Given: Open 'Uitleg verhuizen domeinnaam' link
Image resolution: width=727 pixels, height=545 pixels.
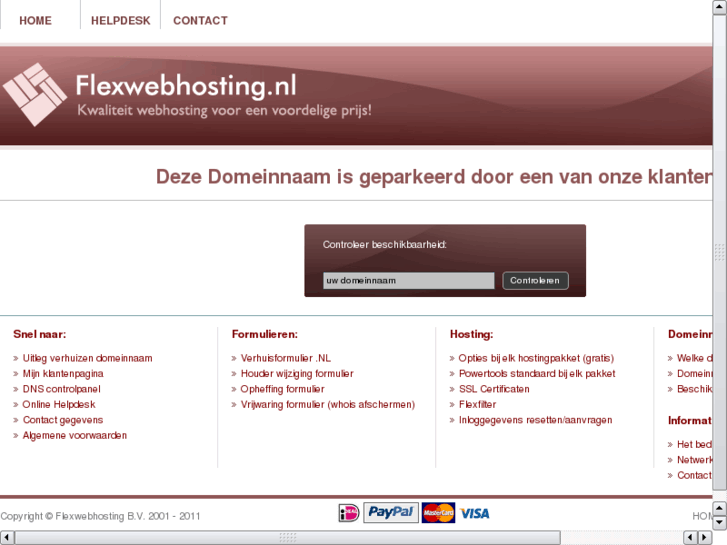Looking at the screenshot, I should pos(88,358).
